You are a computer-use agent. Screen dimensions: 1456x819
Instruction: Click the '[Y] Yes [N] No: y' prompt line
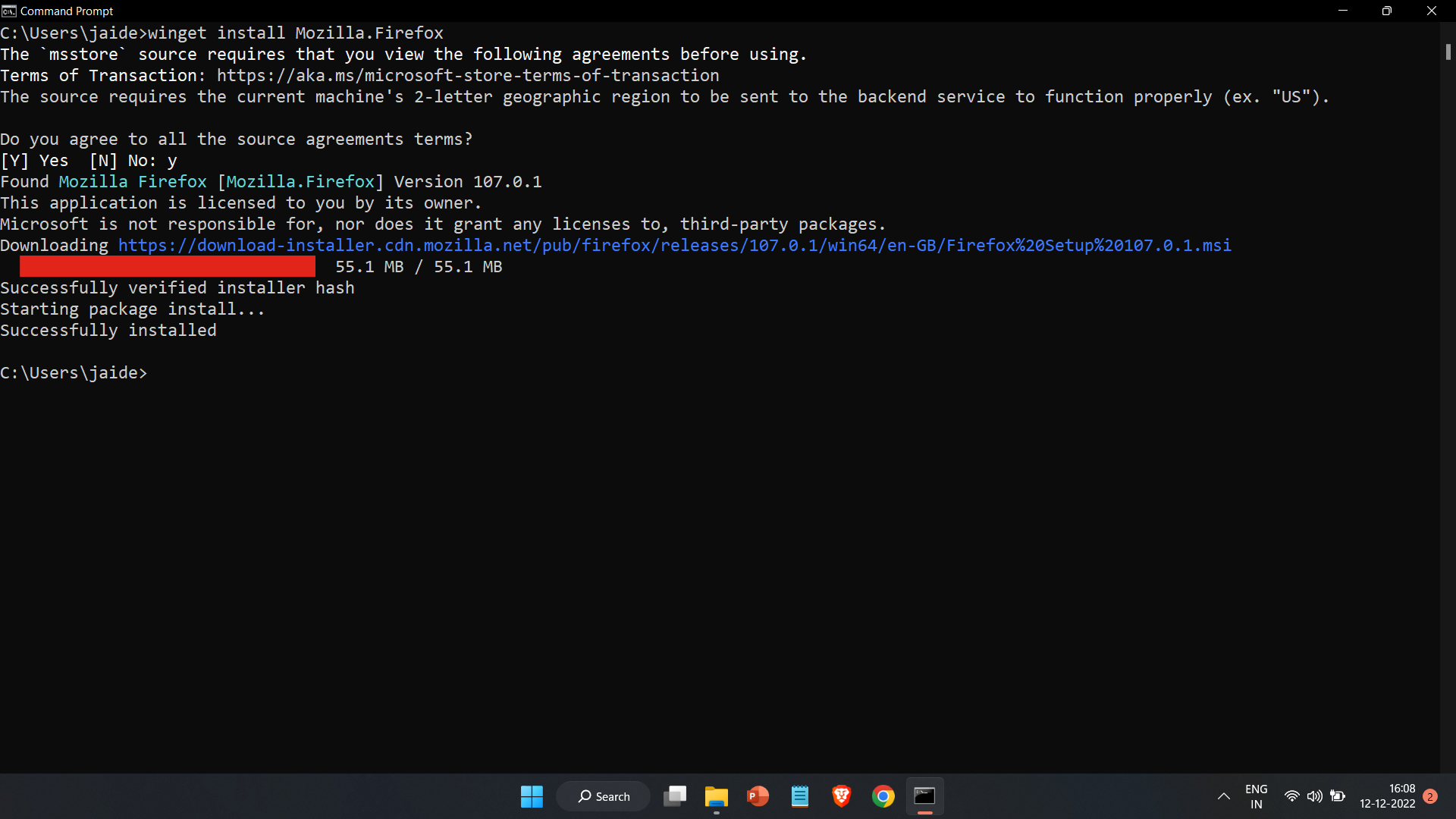pos(89,161)
